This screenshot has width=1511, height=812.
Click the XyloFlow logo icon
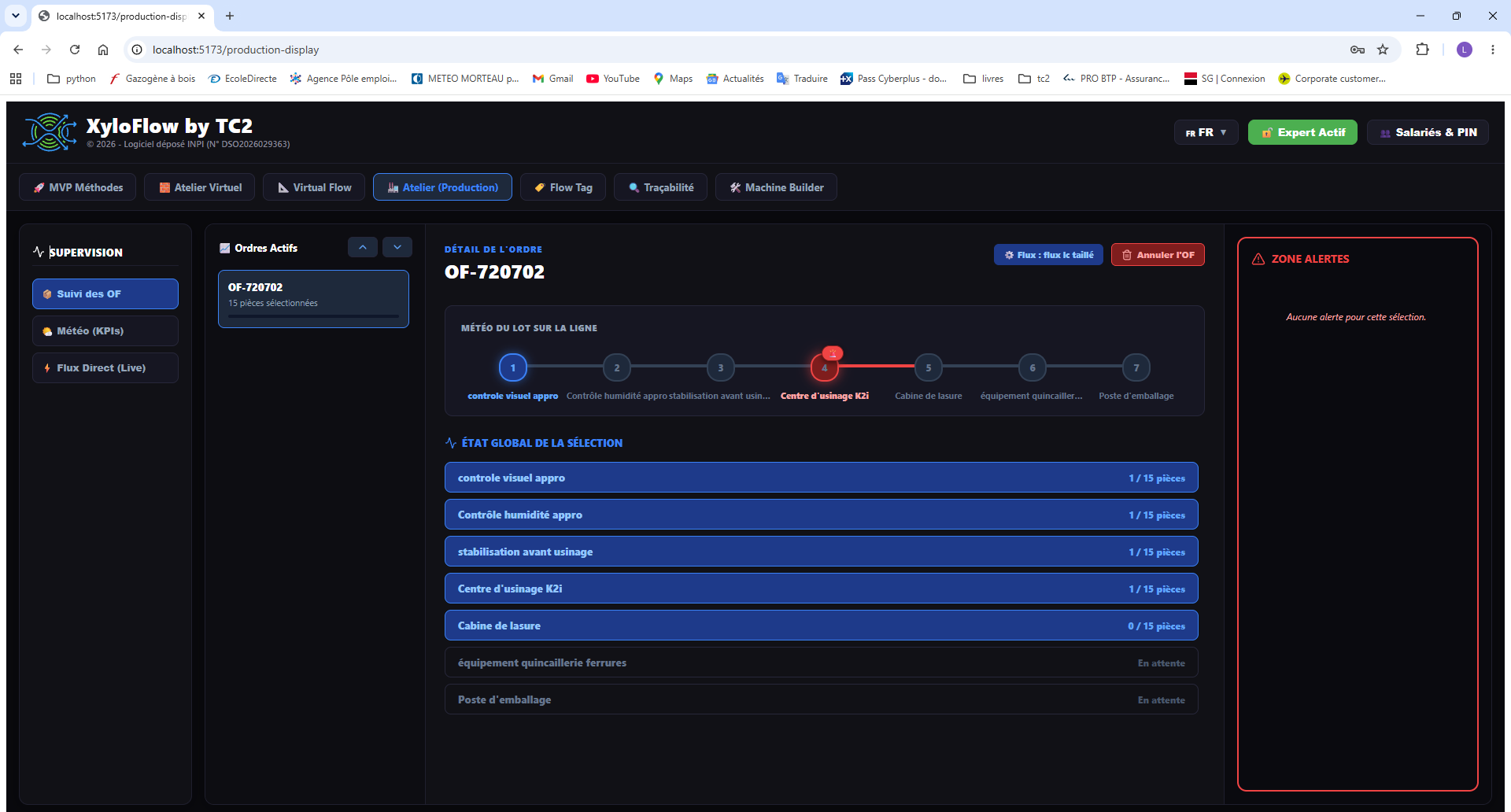click(x=50, y=132)
